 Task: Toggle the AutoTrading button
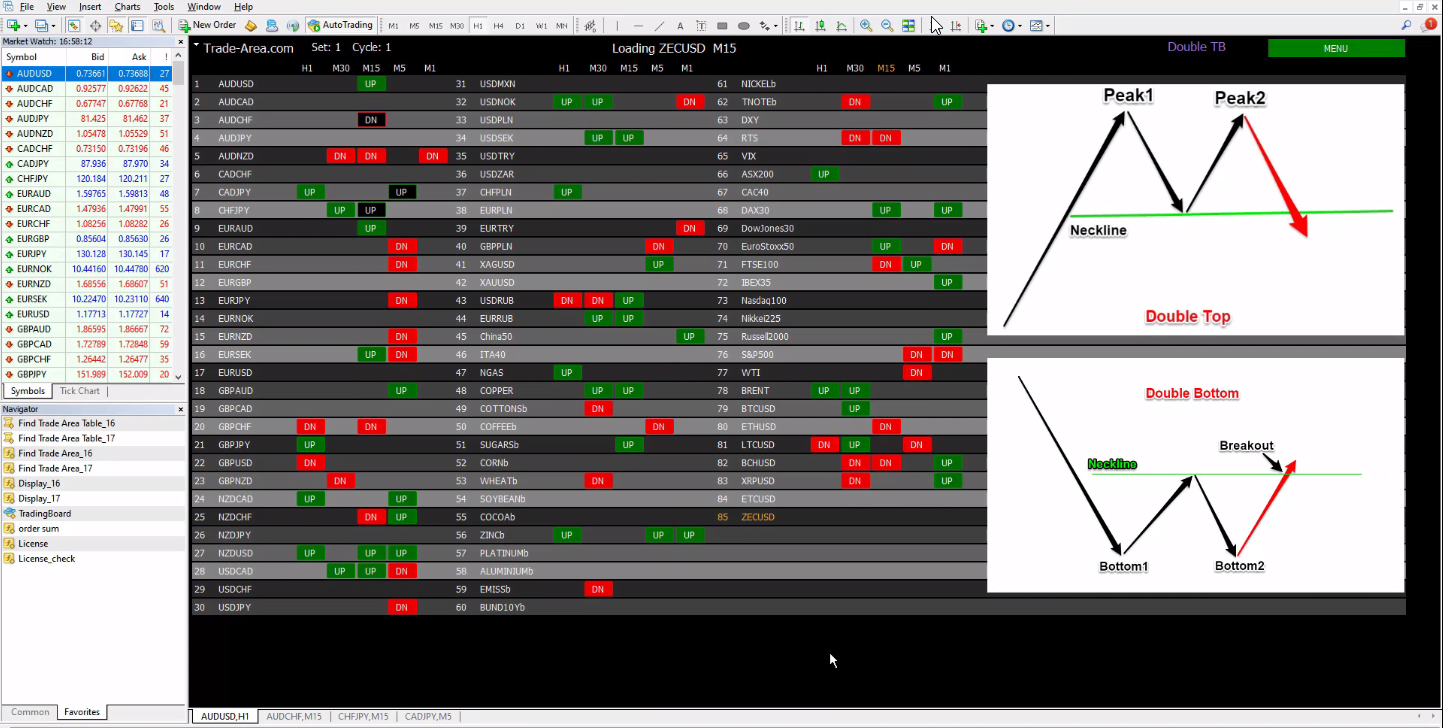[x=341, y=25]
